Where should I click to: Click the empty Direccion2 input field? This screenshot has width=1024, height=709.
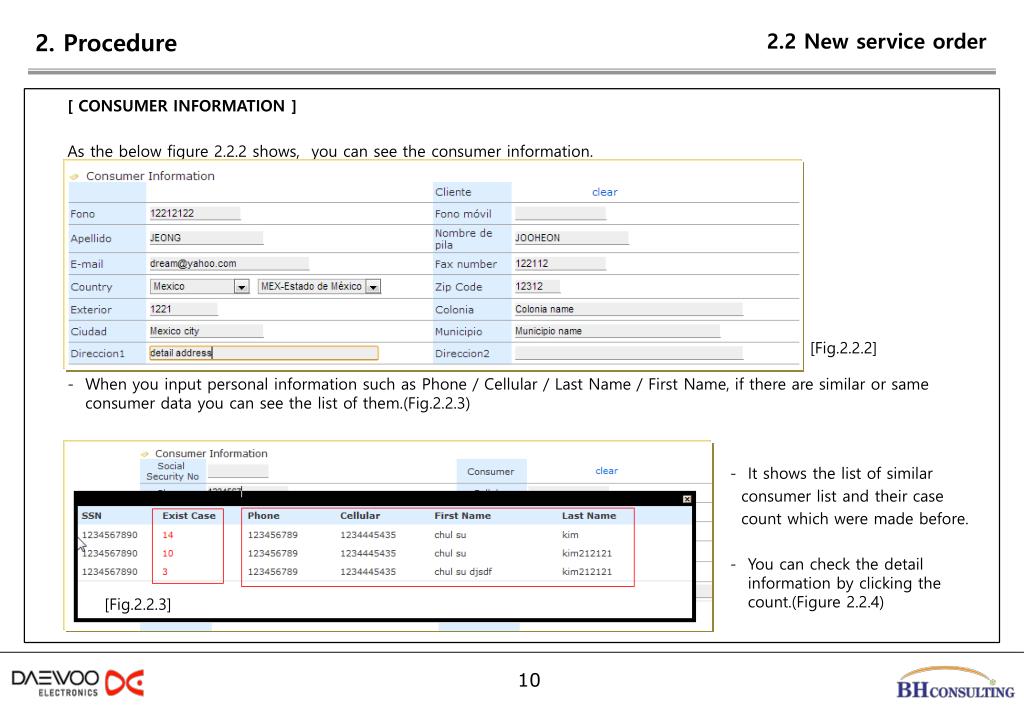pyautogui.click(x=628, y=353)
